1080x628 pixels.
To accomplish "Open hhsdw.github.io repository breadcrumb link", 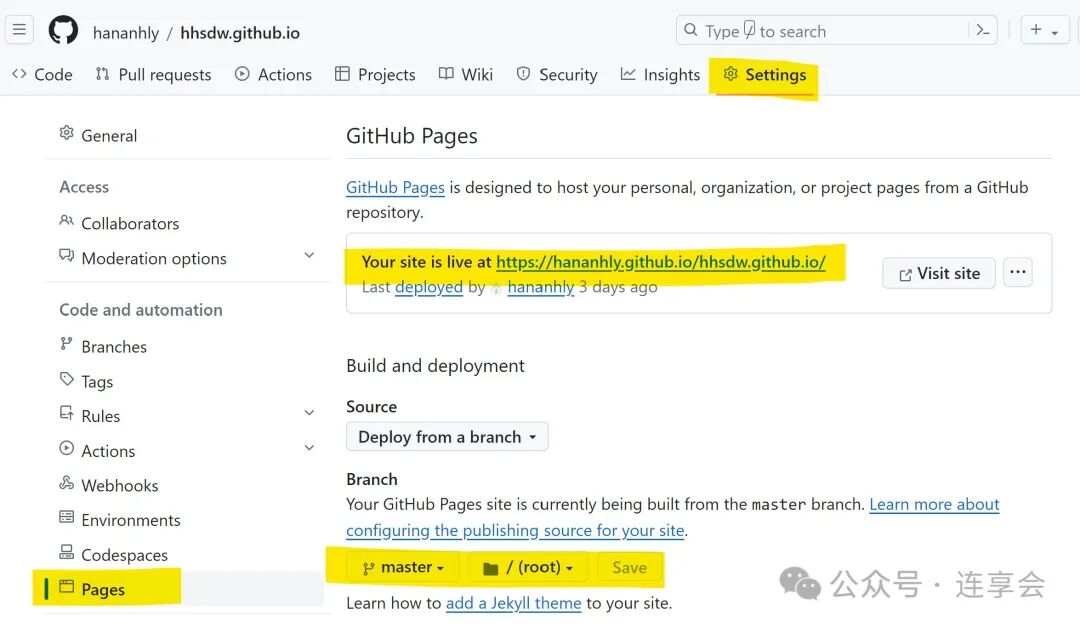I will click(240, 33).
